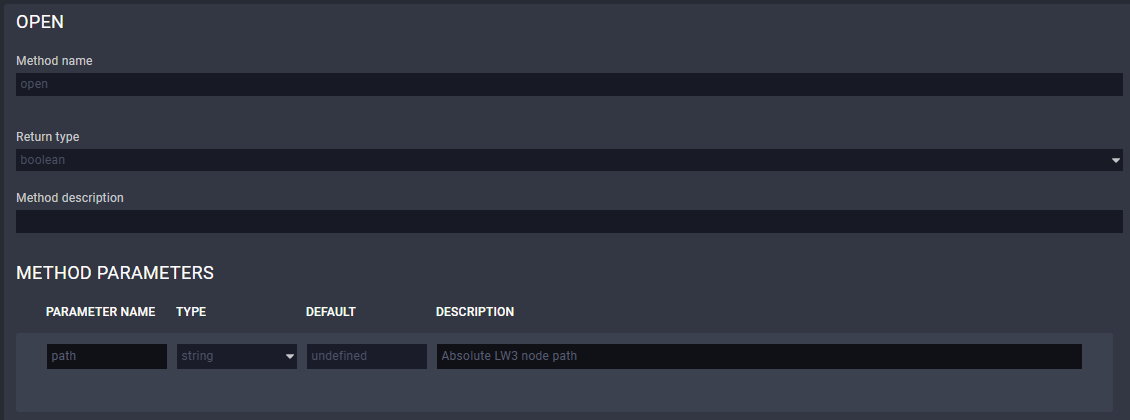Click the DEFAULT column header
The image size is (1130, 420).
tap(331, 312)
